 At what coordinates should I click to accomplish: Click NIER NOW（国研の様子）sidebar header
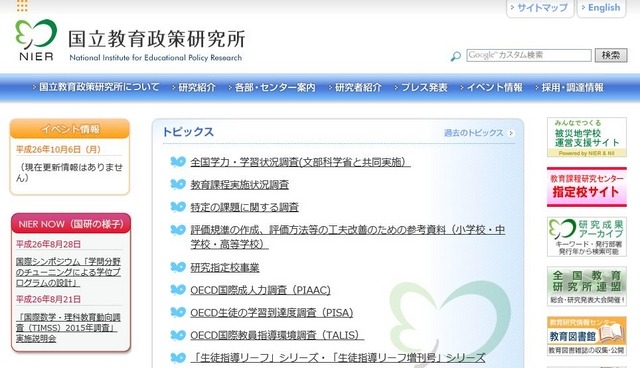click(x=71, y=224)
